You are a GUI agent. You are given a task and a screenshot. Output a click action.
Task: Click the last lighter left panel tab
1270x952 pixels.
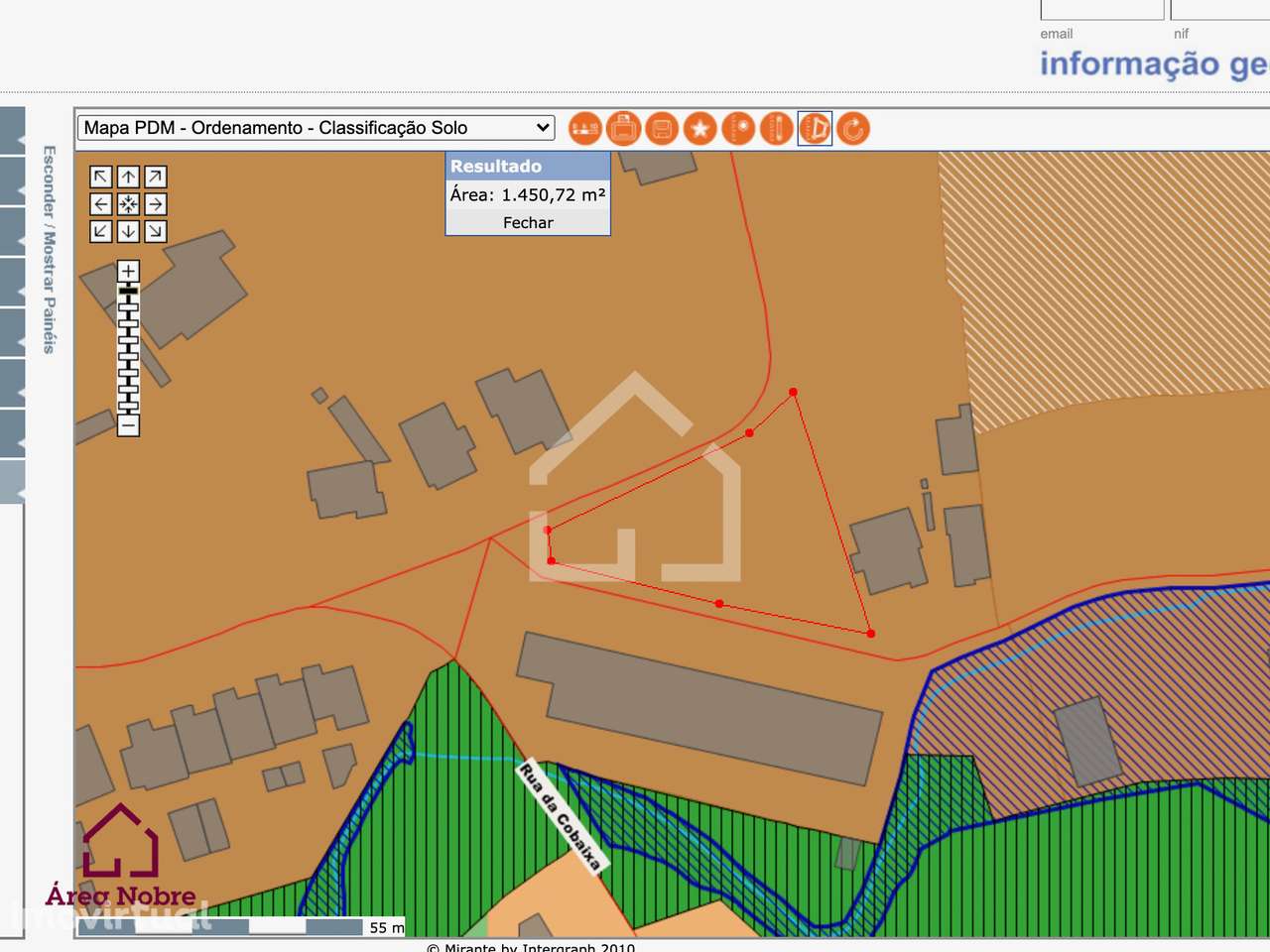coord(12,482)
